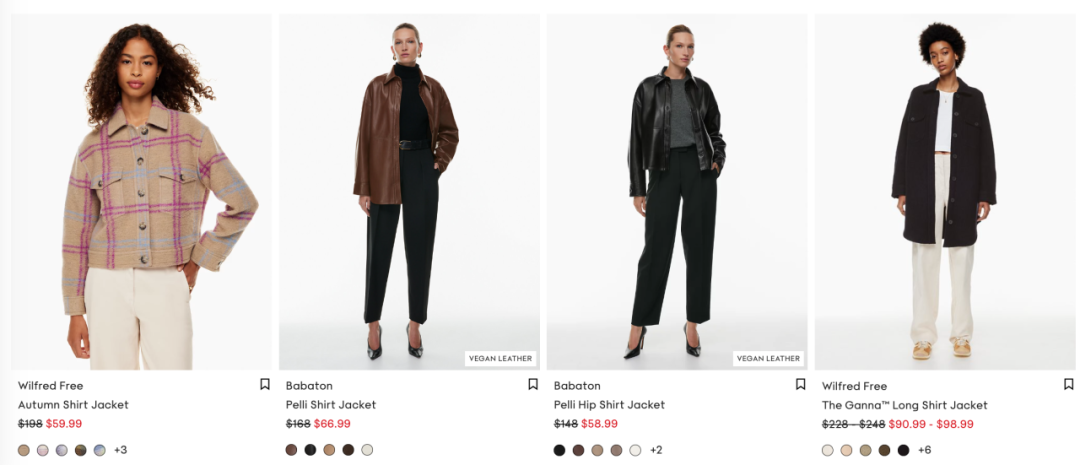Screen dimensions: 1080x465
Task: Save the Pelli Shirt Jacket to wishlist
Action: tap(532, 384)
